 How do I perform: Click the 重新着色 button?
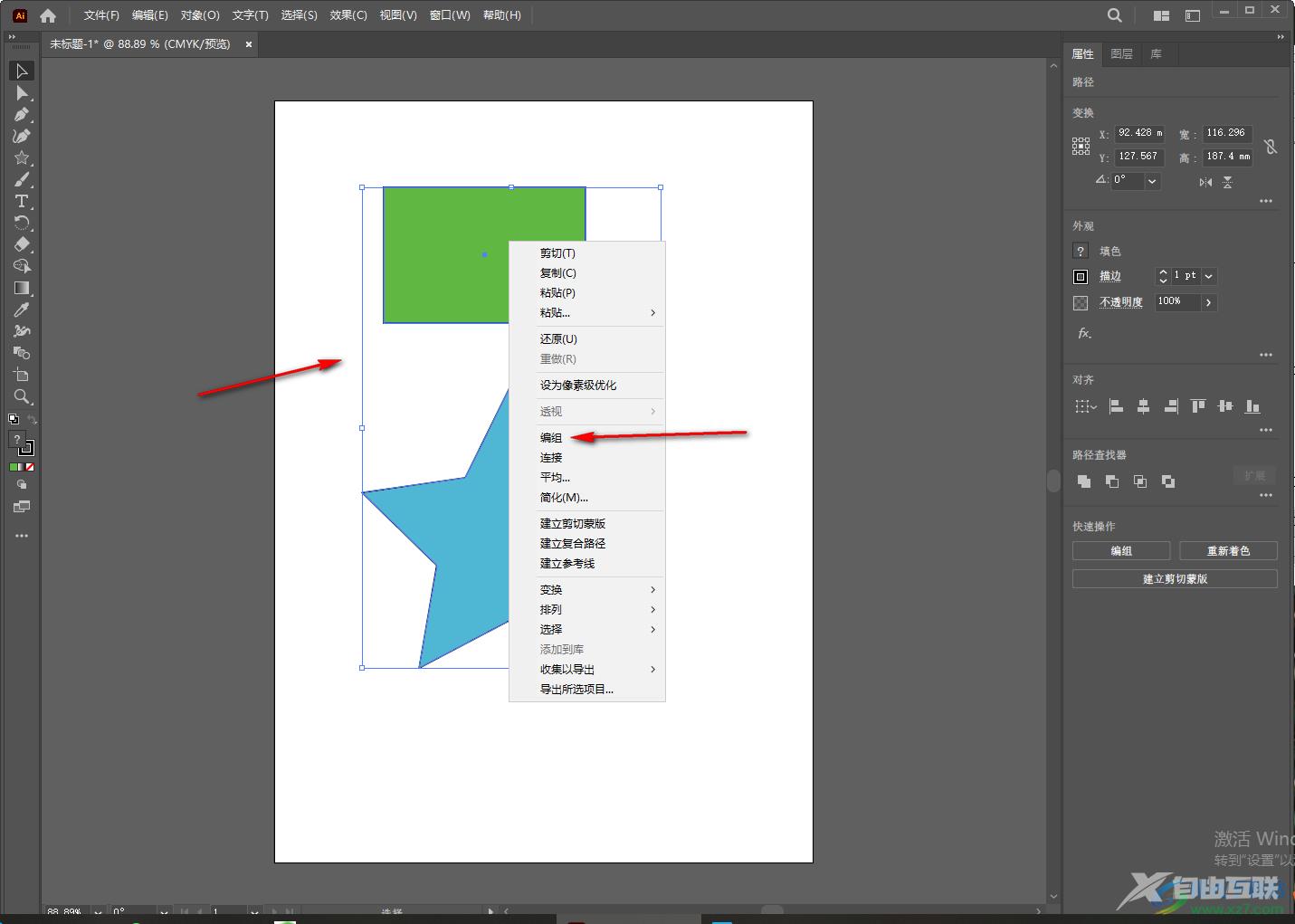1228,551
